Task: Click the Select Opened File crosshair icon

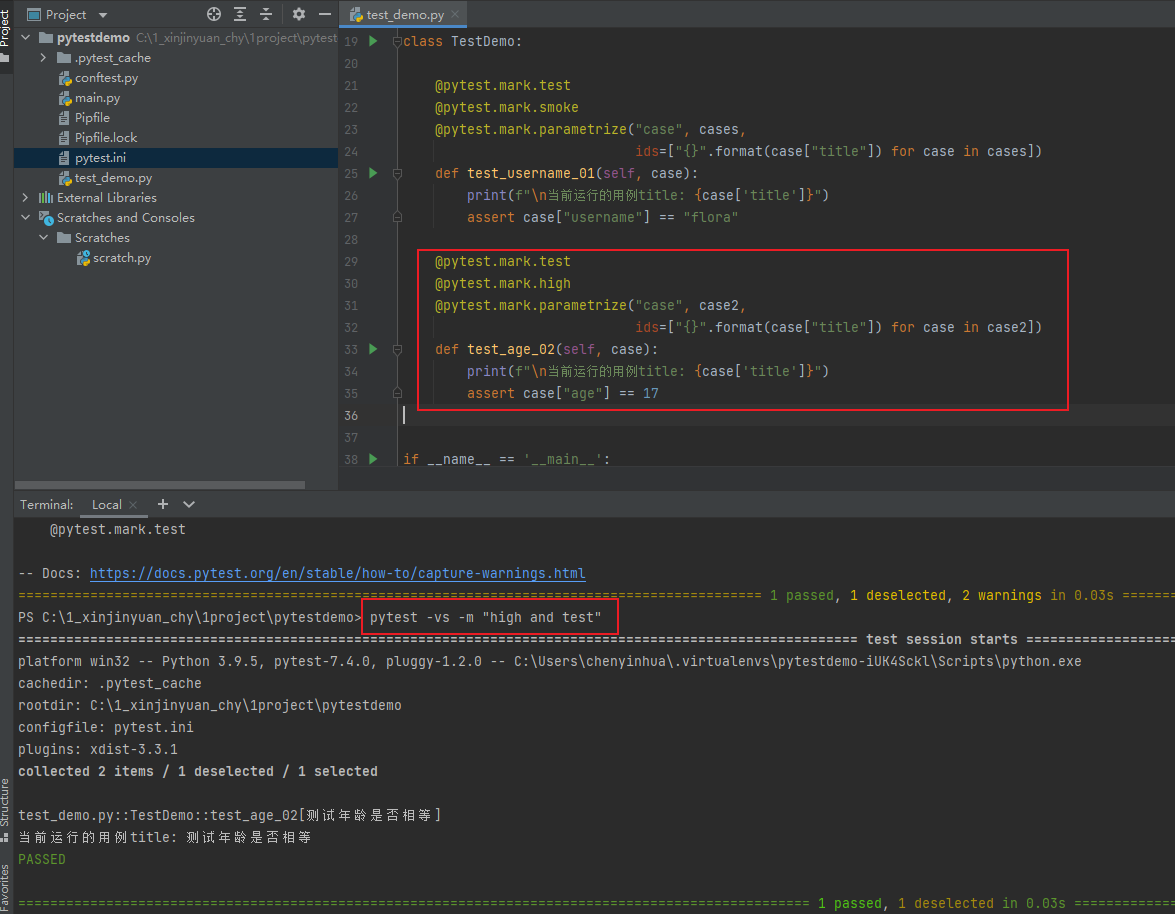Action: pyautogui.click(x=214, y=14)
